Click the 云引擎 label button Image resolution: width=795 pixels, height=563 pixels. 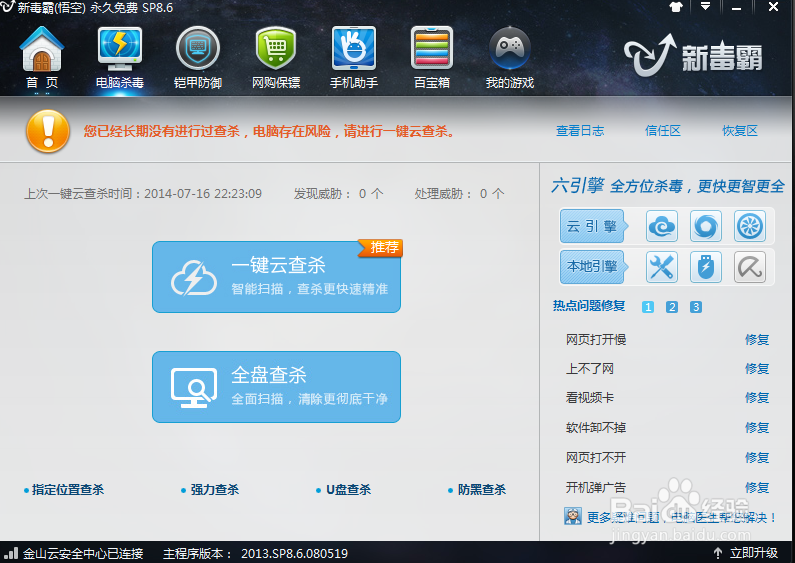tap(592, 226)
